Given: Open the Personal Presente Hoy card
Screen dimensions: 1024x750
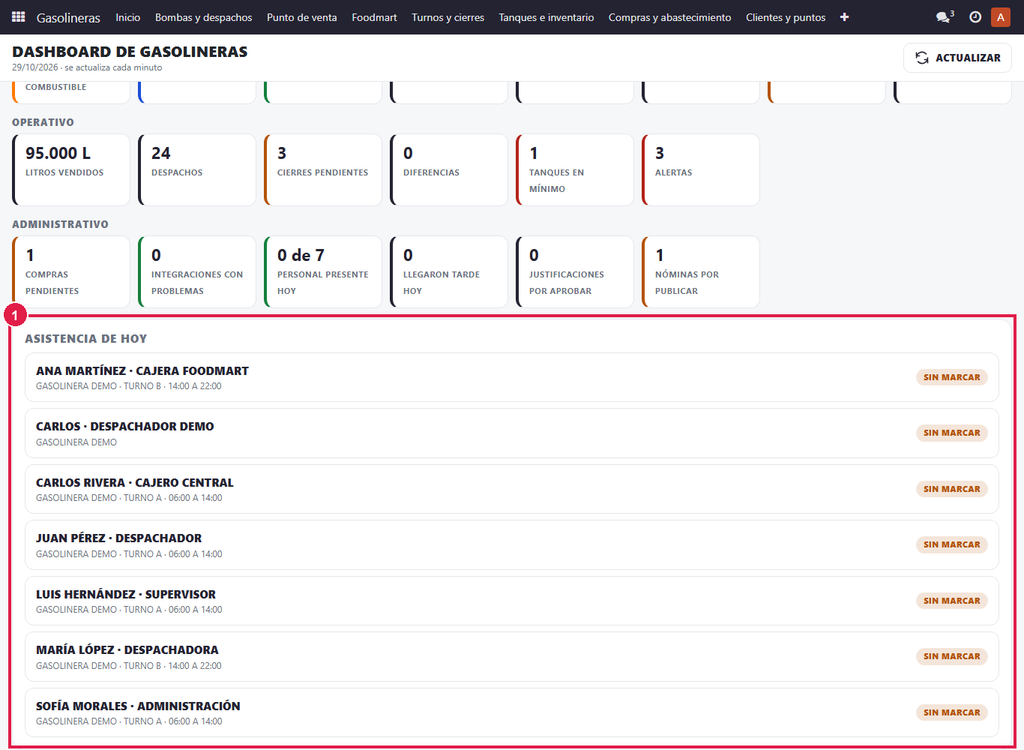Looking at the screenshot, I should [x=323, y=272].
